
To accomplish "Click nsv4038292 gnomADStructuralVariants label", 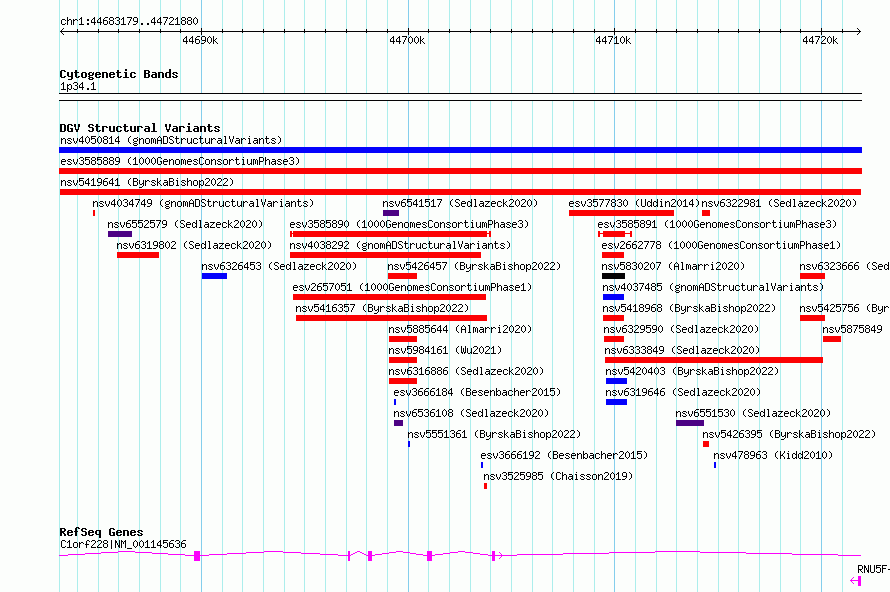I will pos(400,245).
